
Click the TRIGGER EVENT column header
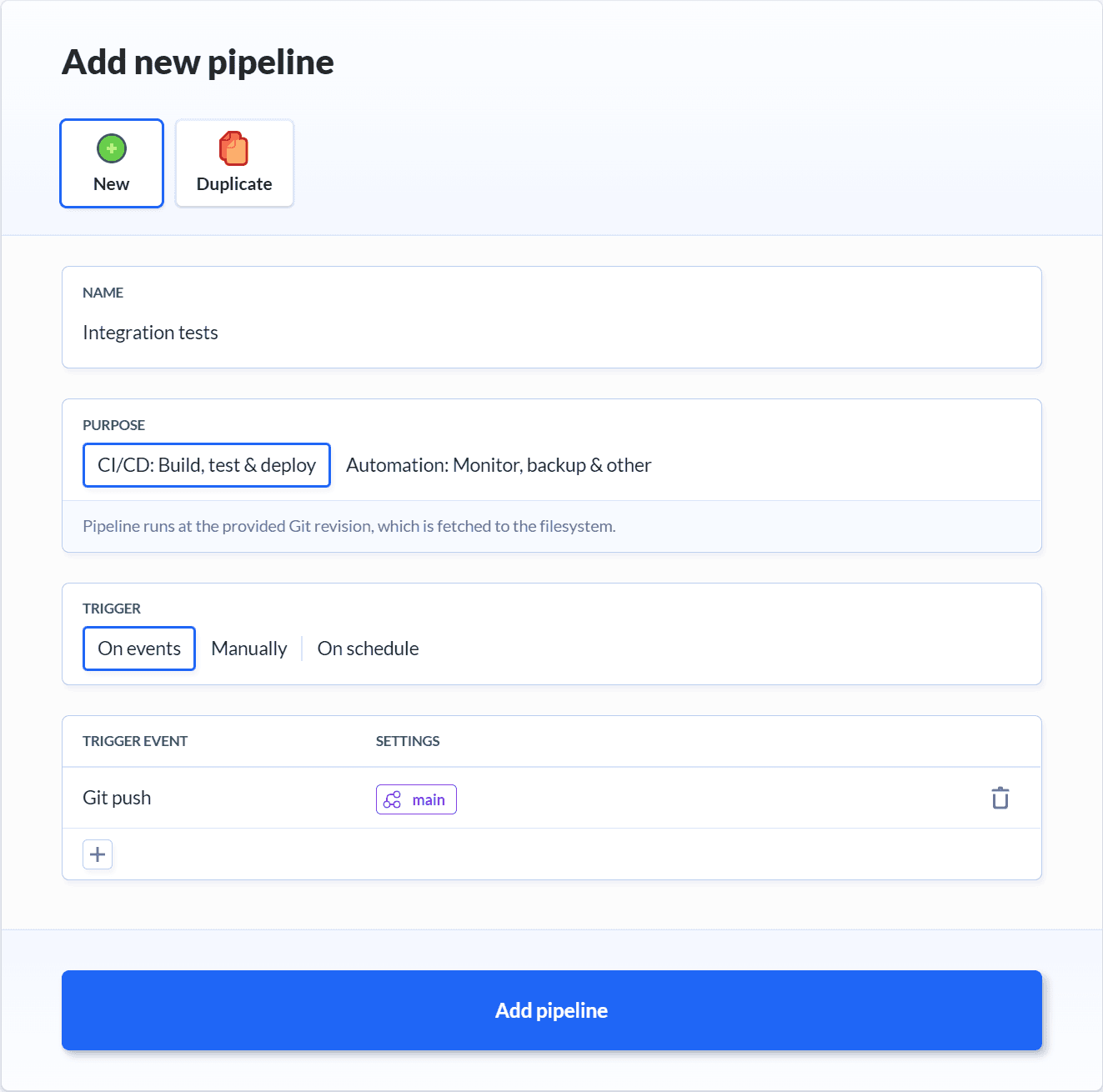pos(135,741)
